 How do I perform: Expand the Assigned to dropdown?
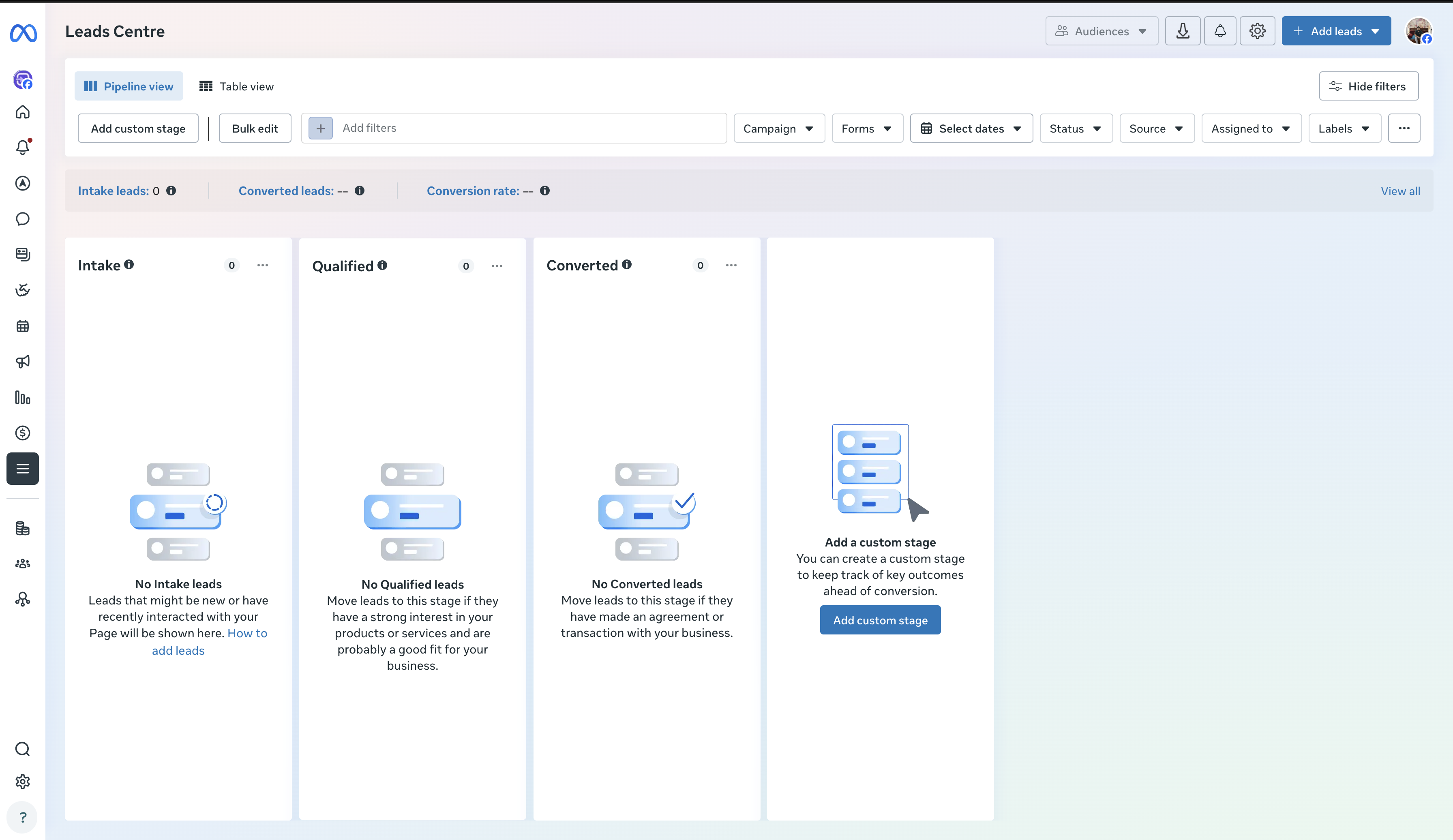[x=1251, y=128]
